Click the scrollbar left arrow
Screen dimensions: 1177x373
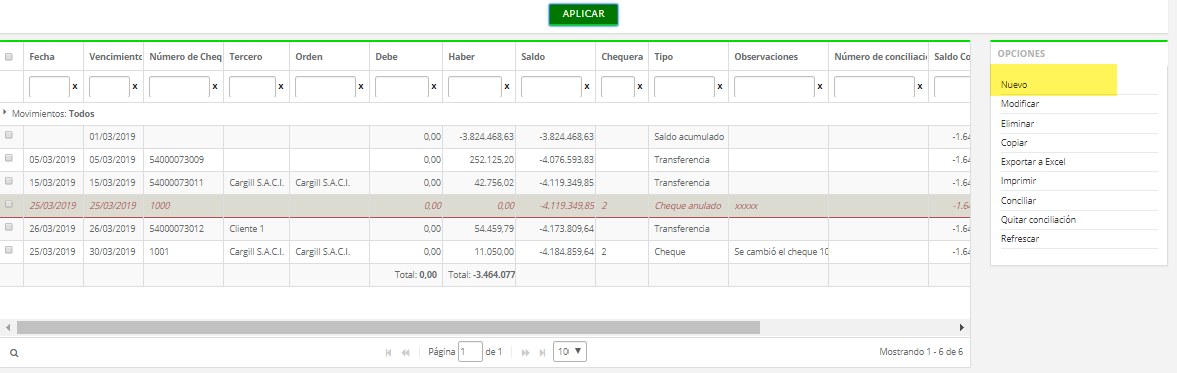point(8,328)
